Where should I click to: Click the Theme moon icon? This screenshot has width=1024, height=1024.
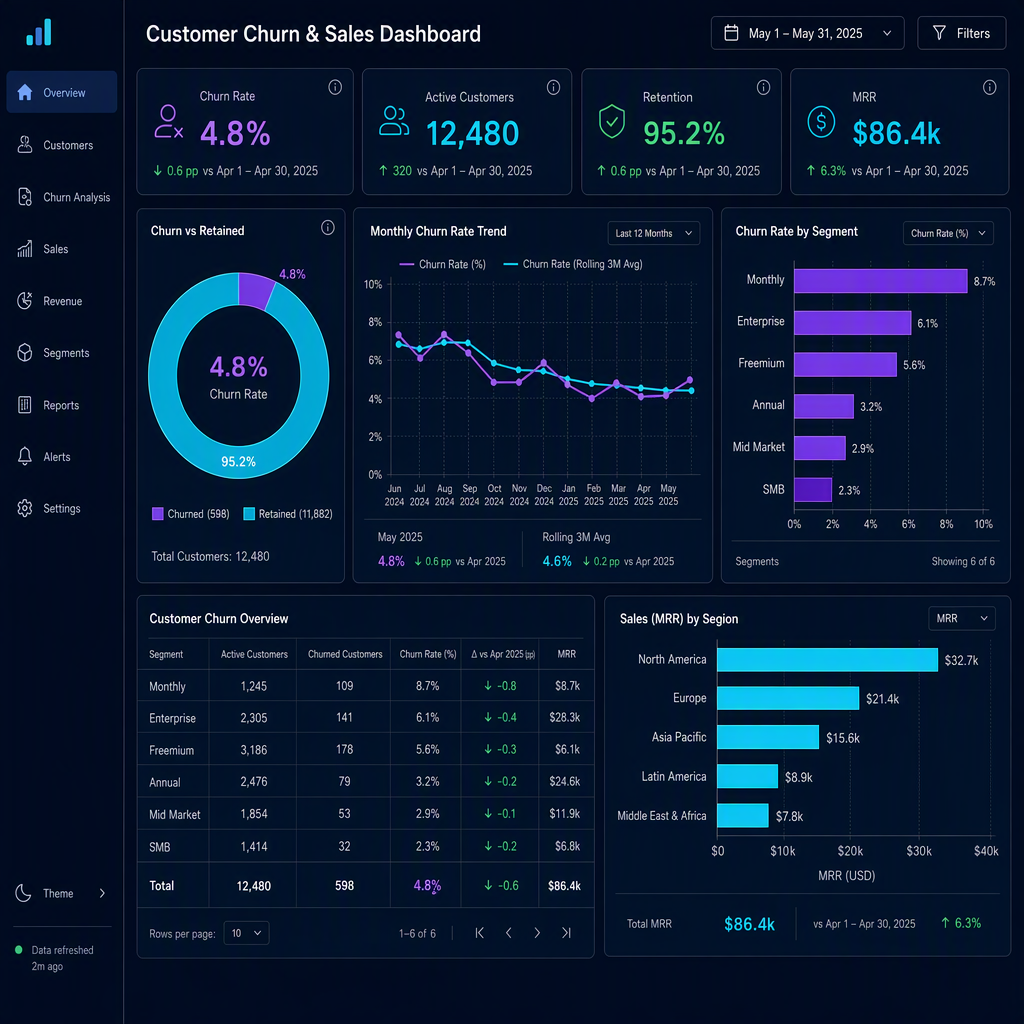click(x=24, y=893)
